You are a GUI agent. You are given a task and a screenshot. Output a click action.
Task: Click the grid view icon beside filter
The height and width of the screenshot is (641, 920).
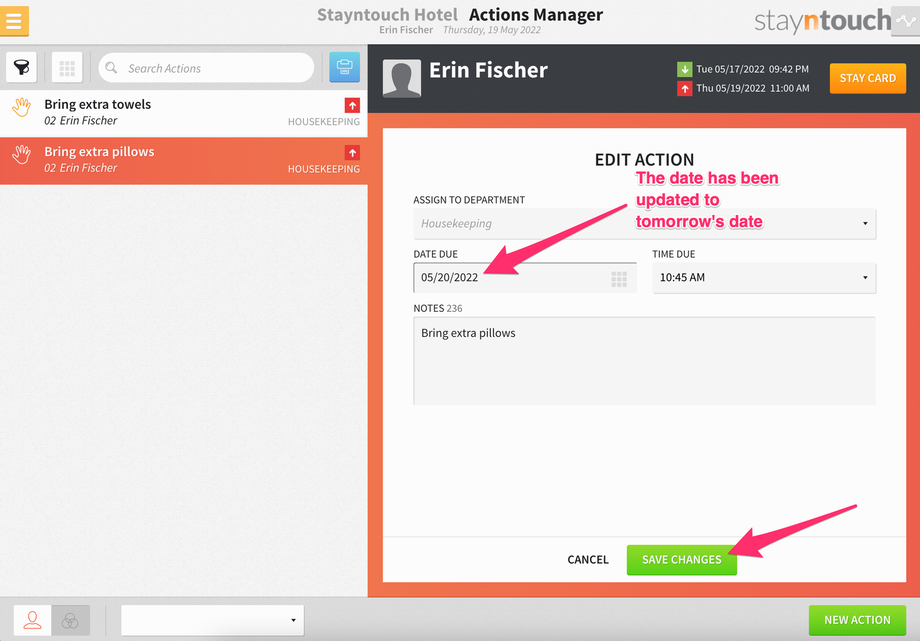pos(67,68)
